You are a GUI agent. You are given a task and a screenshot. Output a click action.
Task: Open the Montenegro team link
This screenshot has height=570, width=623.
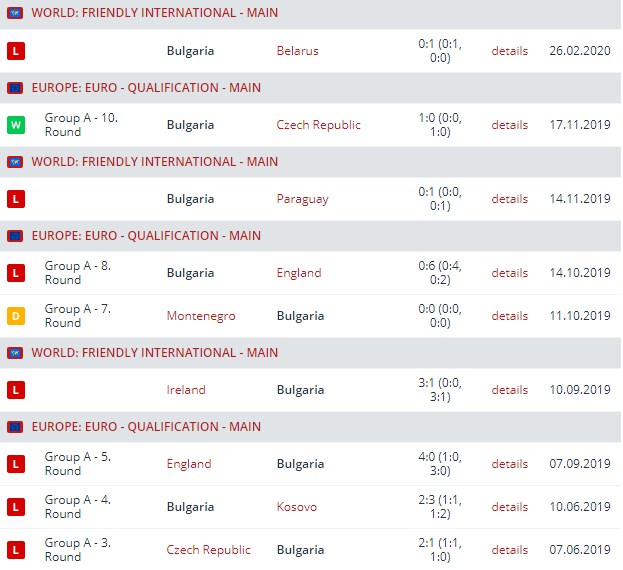[201, 316]
